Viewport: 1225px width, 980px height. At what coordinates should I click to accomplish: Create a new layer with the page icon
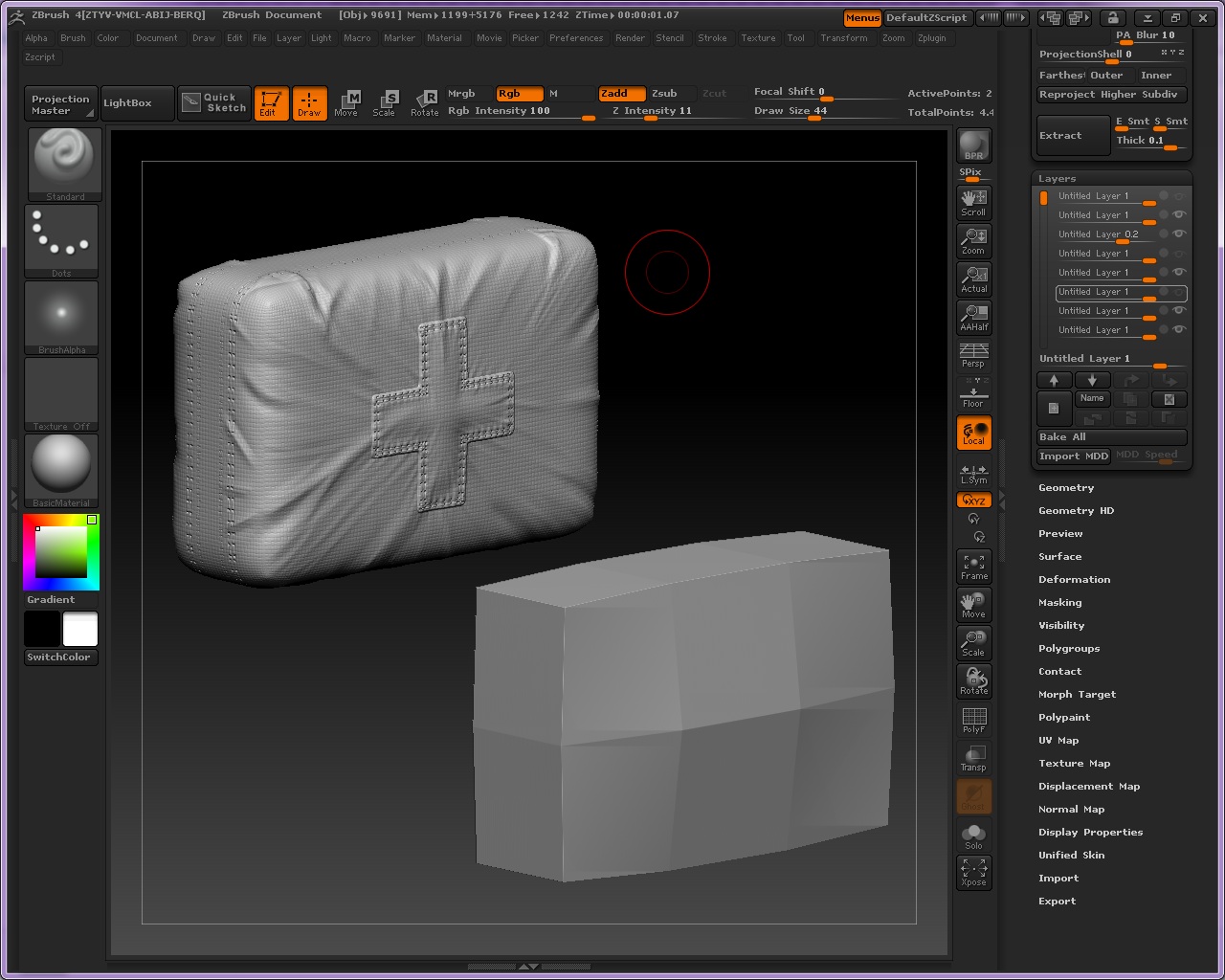[1054, 409]
